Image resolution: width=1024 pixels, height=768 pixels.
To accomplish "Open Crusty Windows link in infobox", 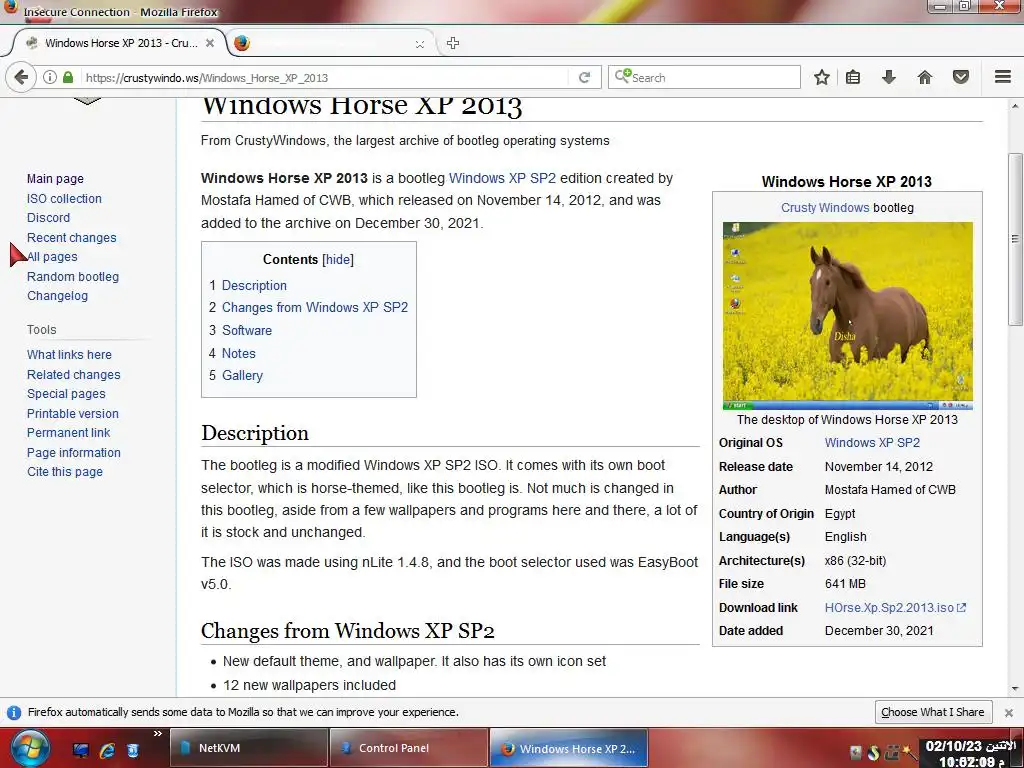I will pos(825,208).
